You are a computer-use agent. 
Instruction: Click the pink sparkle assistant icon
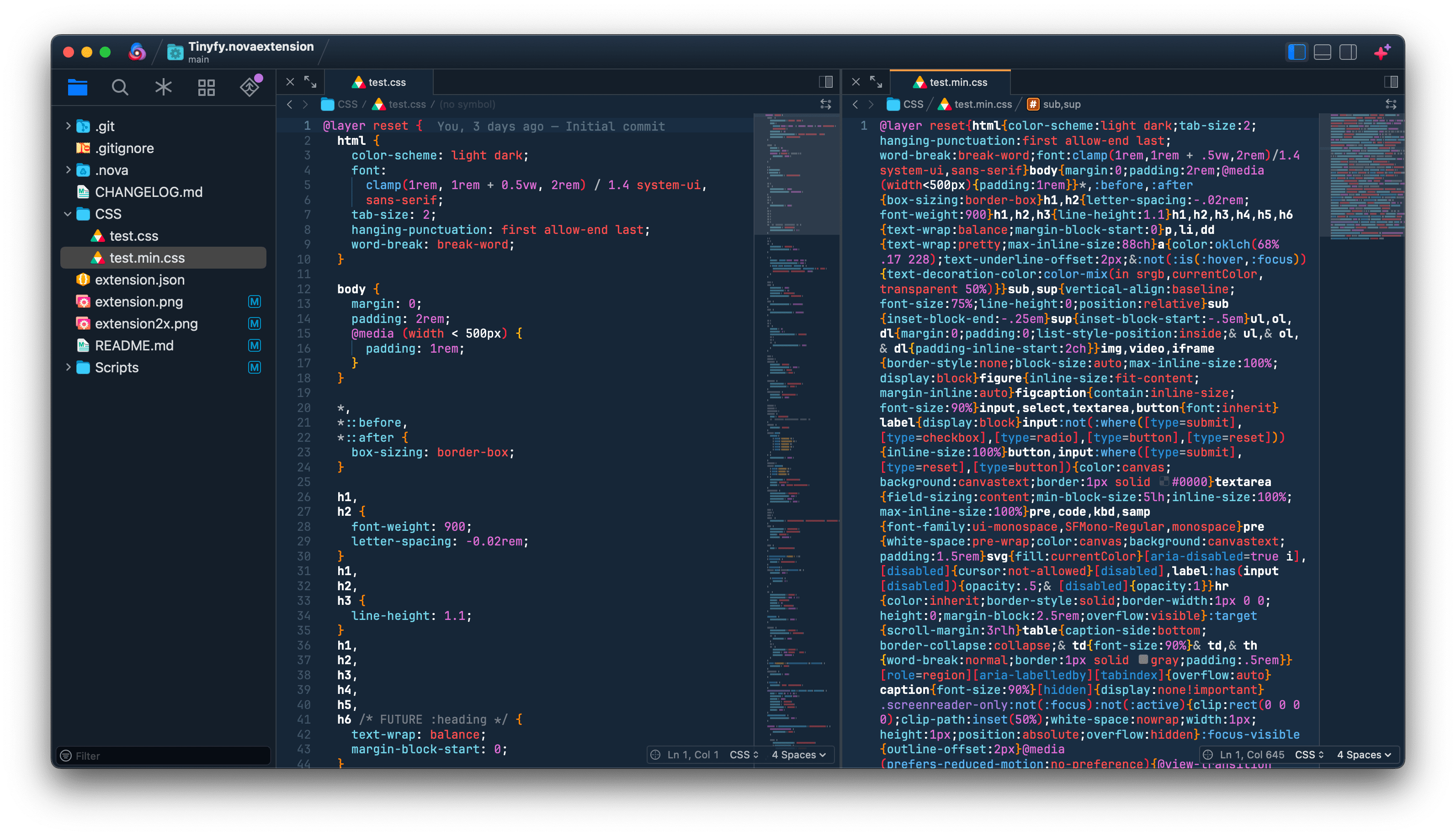(x=1382, y=52)
